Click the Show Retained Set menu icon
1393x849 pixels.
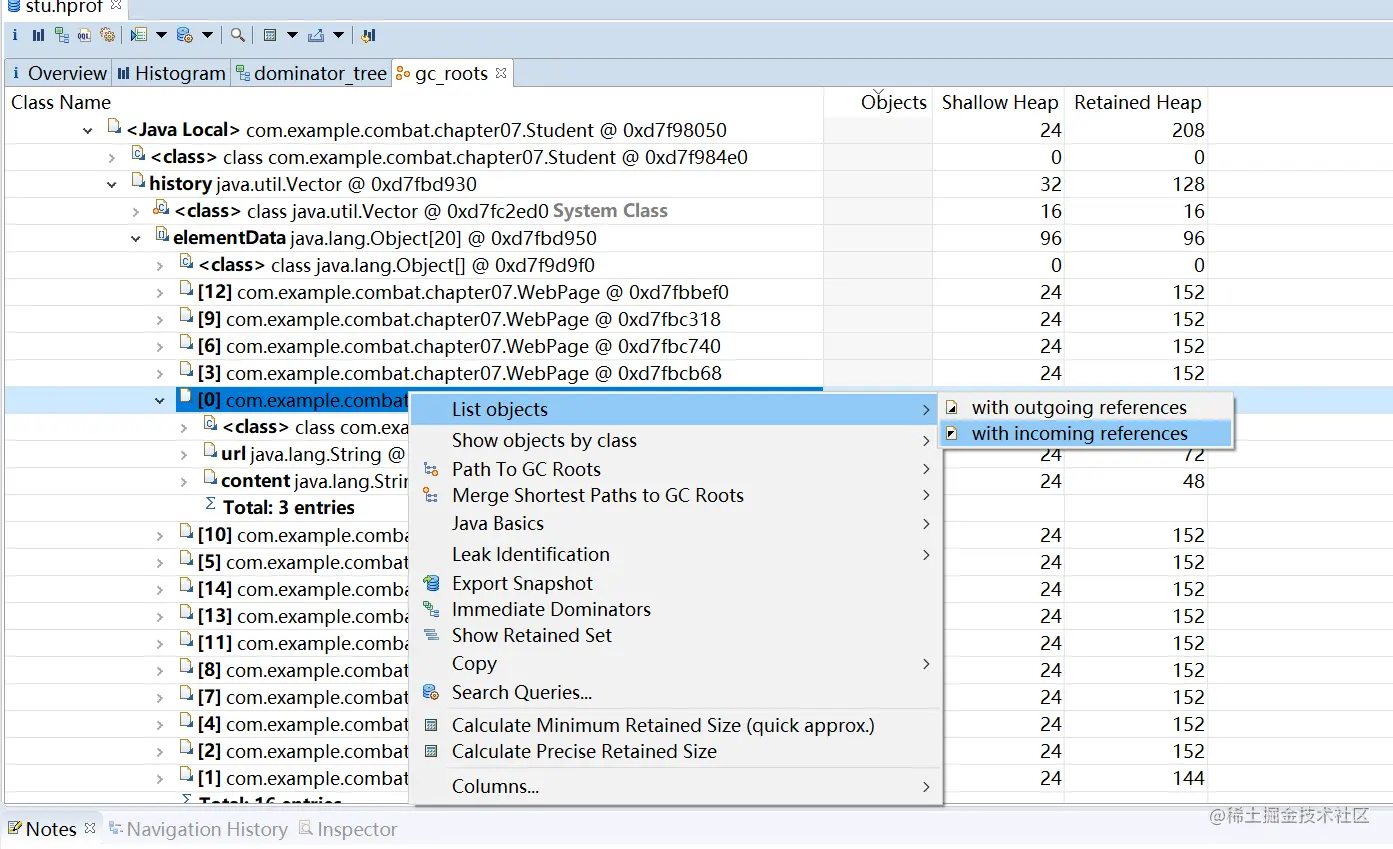pyautogui.click(x=431, y=635)
